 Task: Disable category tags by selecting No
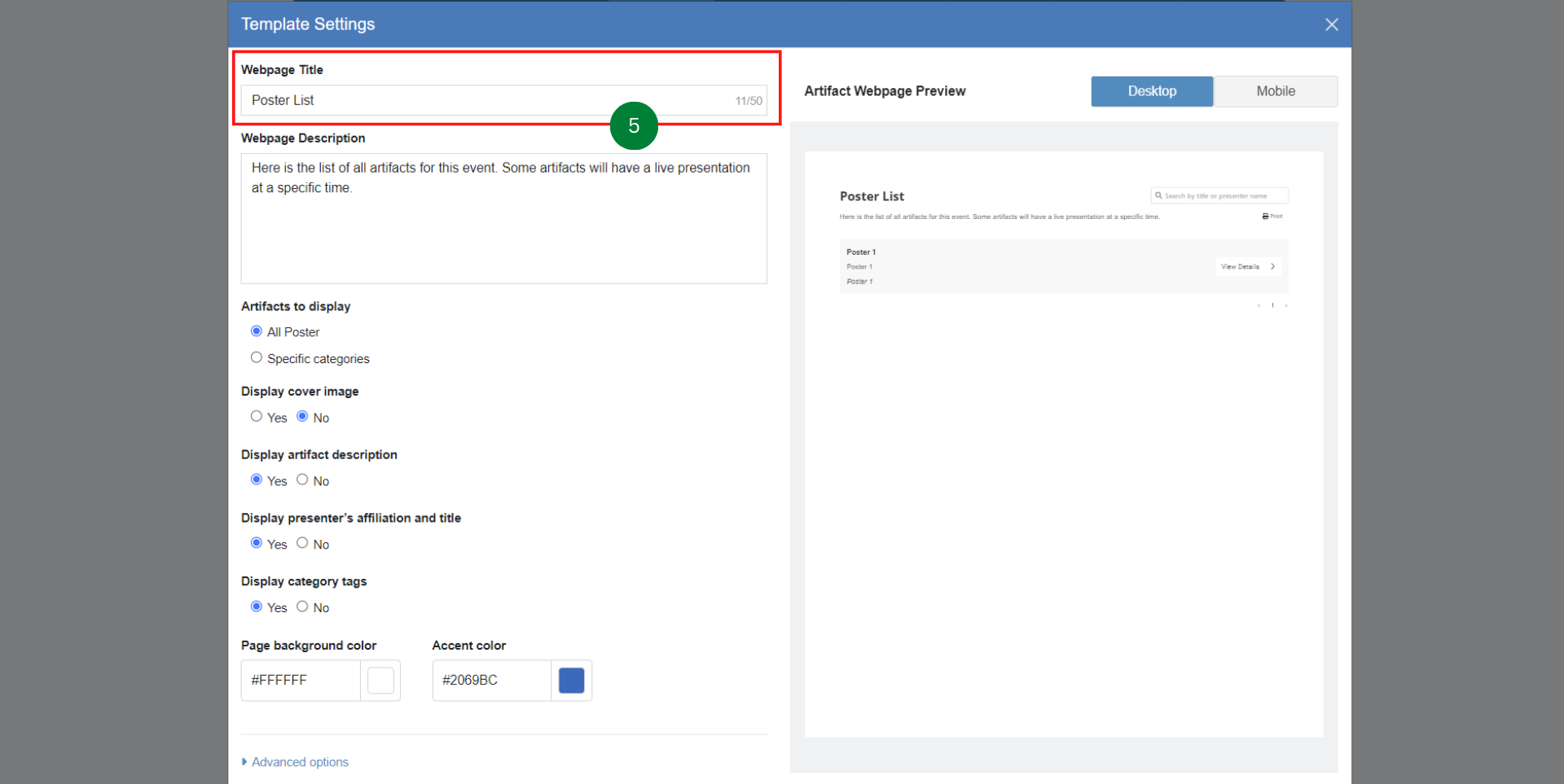click(301, 606)
